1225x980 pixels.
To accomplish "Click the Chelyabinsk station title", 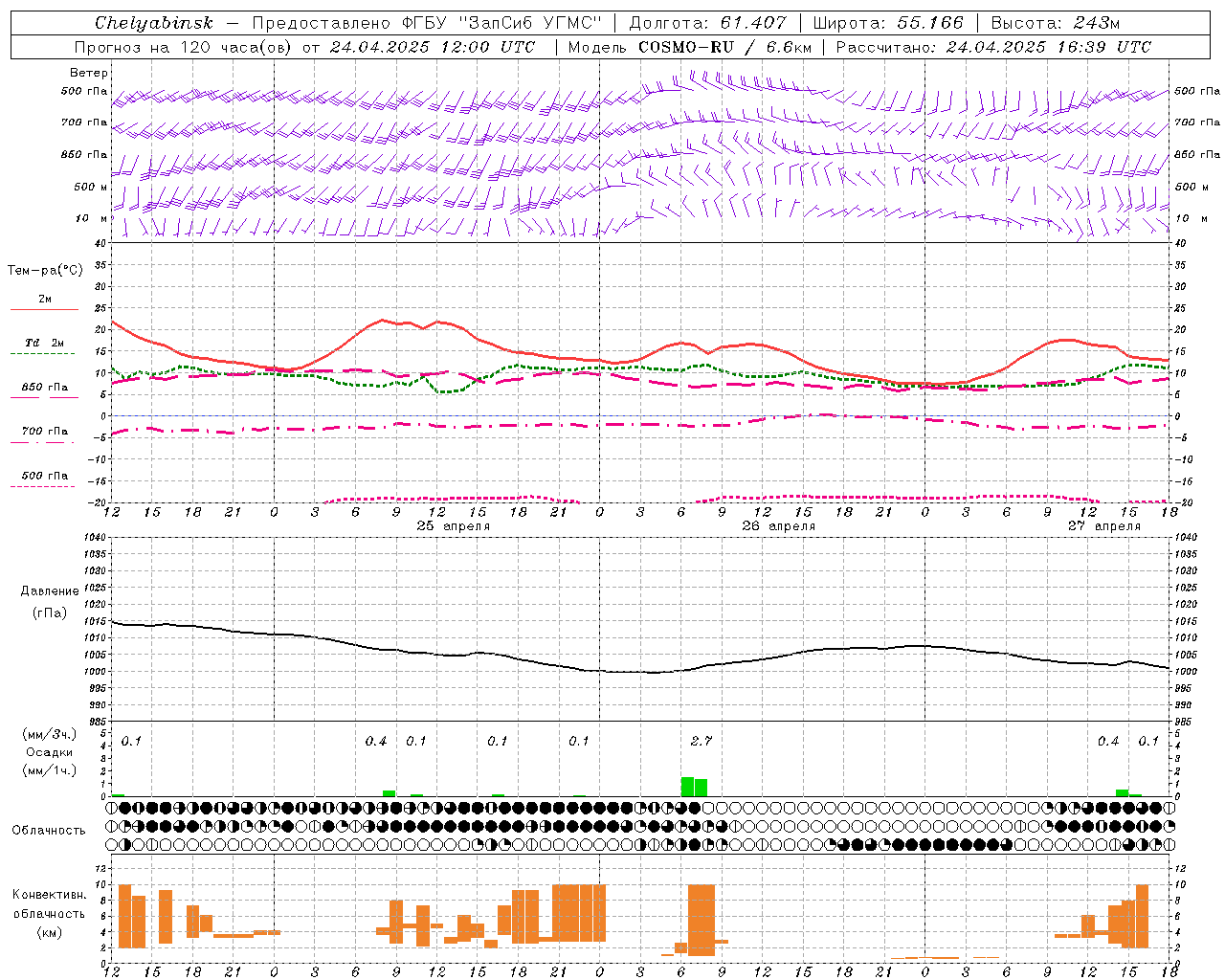I will pos(154,23).
